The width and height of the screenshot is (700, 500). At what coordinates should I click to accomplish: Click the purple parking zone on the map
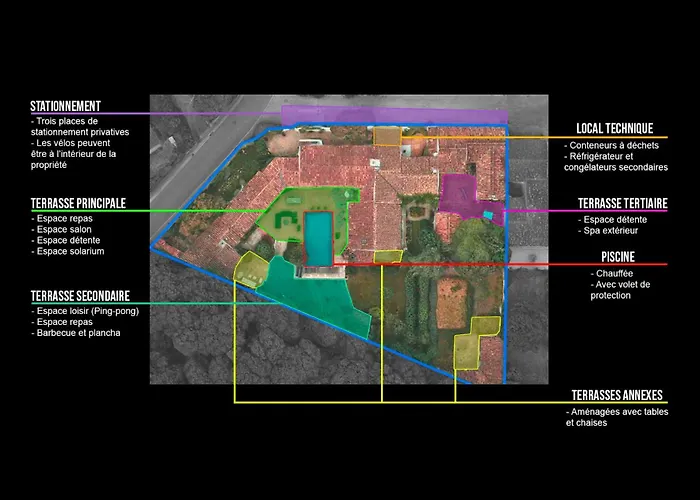(390, 114)
